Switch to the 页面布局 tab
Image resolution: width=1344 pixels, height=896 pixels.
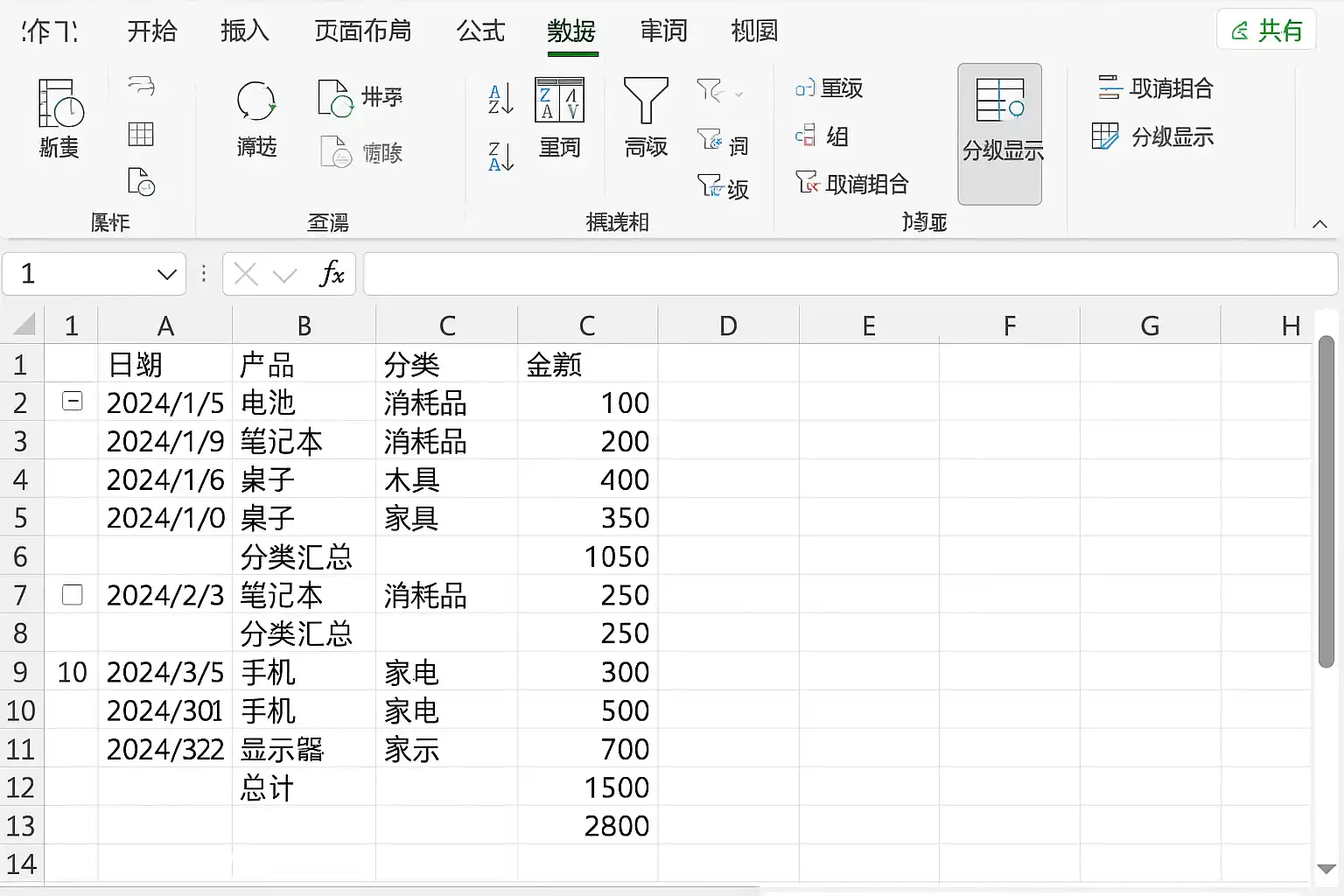pyautogui.click(x=362, y=31)
